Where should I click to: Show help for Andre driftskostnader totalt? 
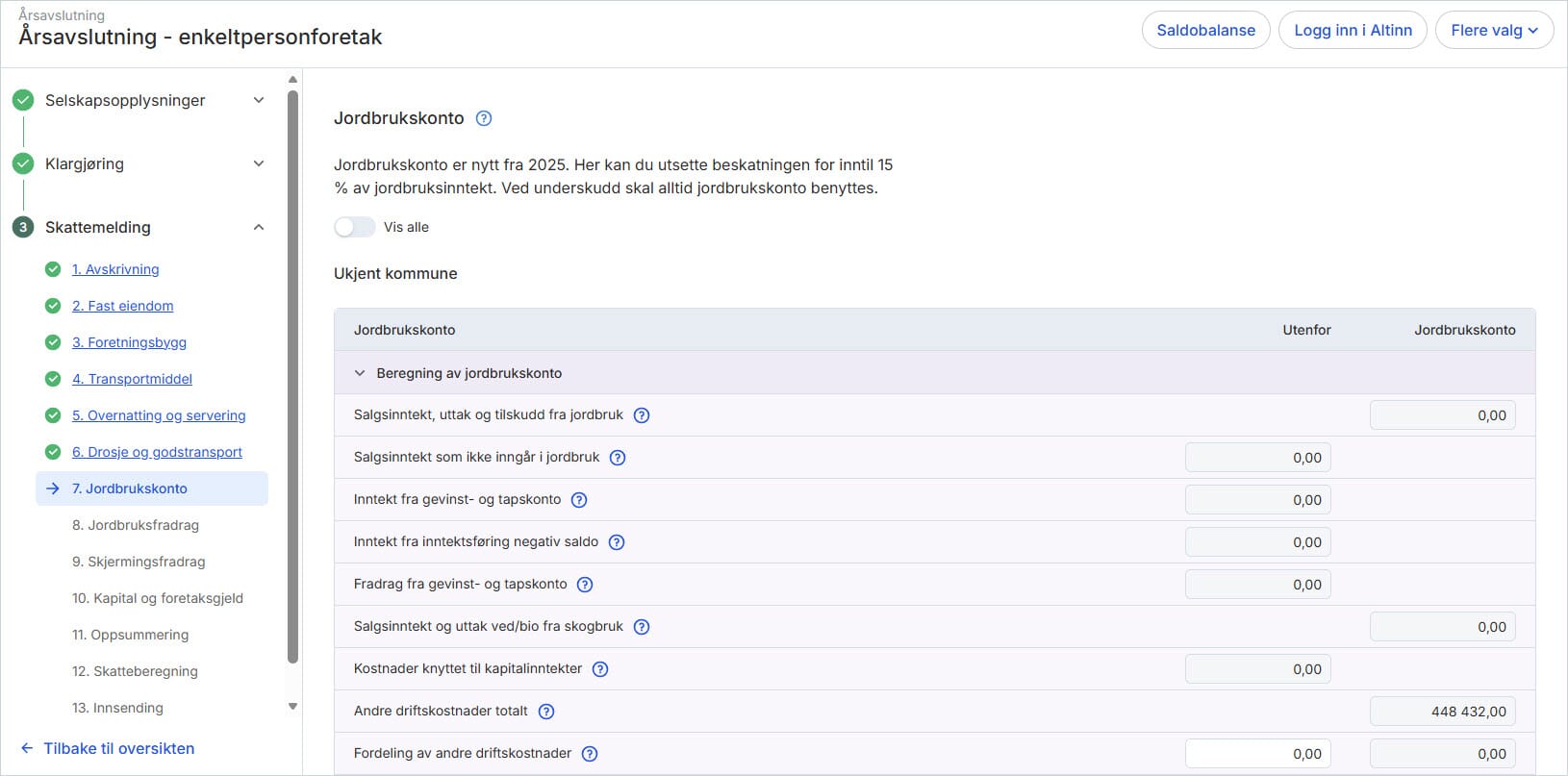[x=546, y=712]
